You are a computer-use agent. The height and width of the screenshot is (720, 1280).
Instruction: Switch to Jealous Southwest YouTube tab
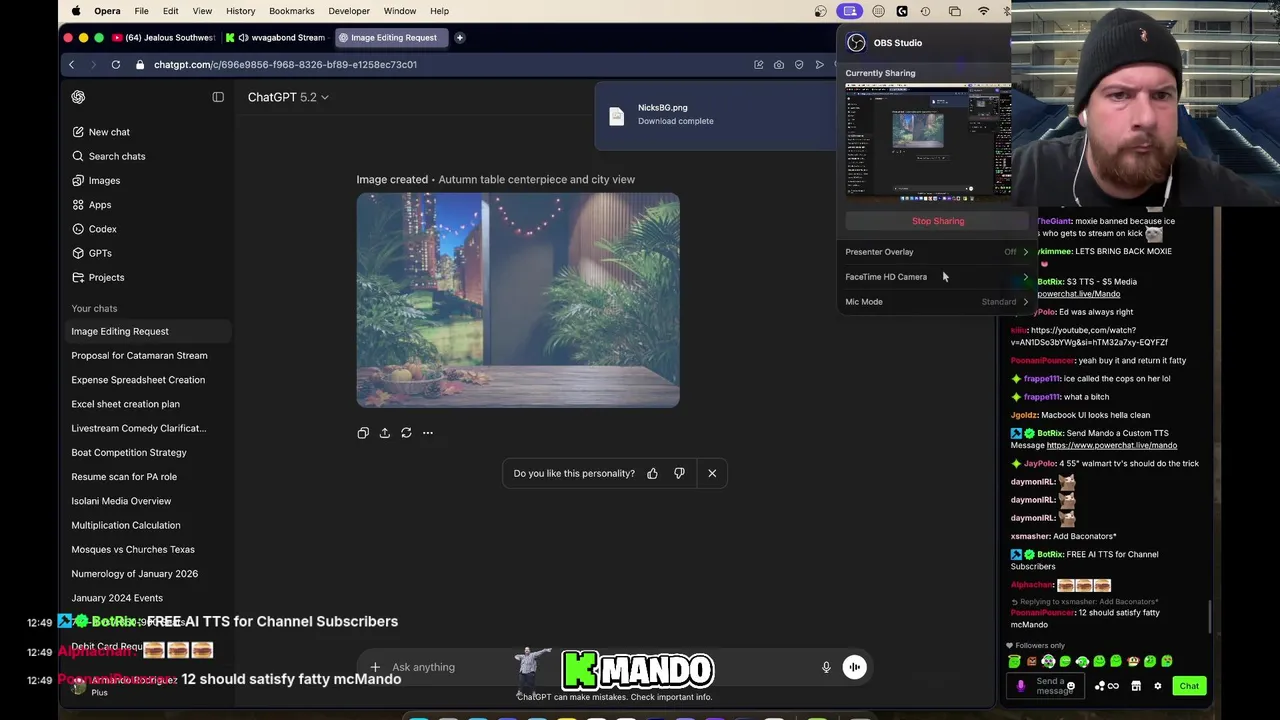click(164, 38)
